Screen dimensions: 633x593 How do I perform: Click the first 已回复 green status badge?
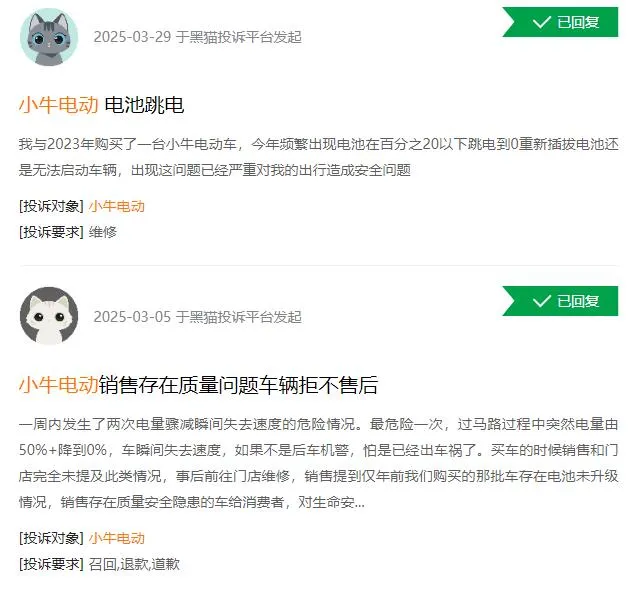(x=560, y=22)
